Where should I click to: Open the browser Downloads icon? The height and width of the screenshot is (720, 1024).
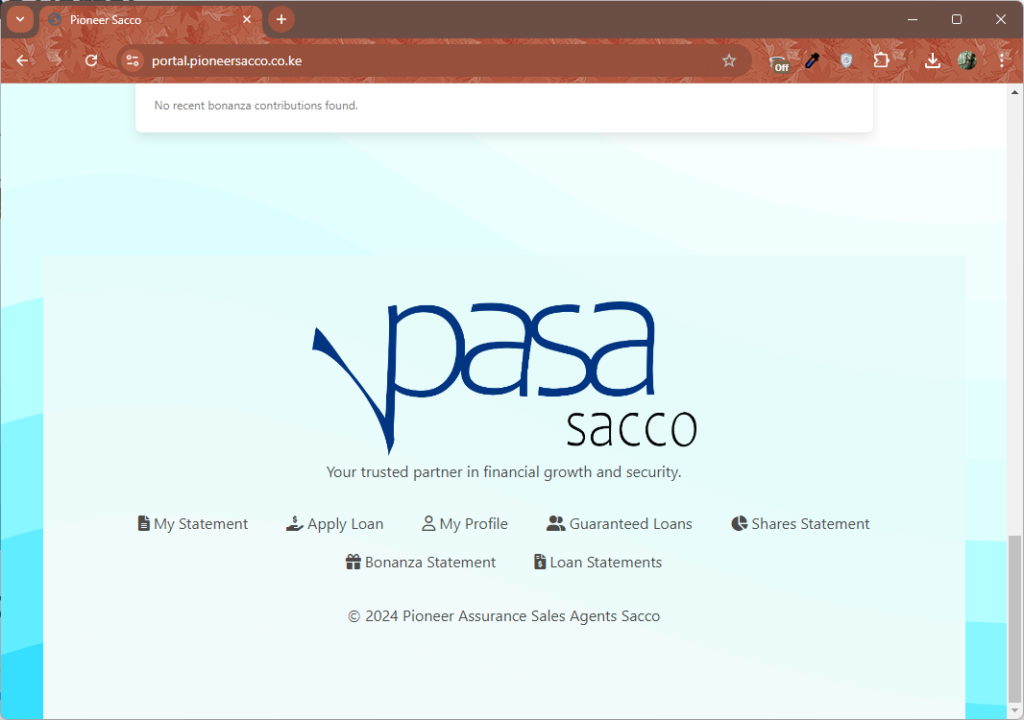click(x=933, y=61)
